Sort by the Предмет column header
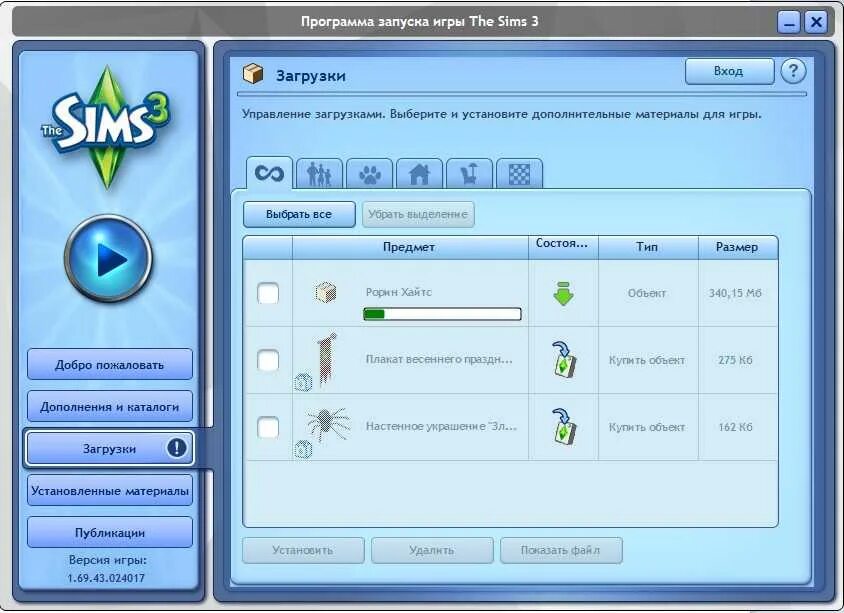This screenshot has height=613, width=844. 410,248
